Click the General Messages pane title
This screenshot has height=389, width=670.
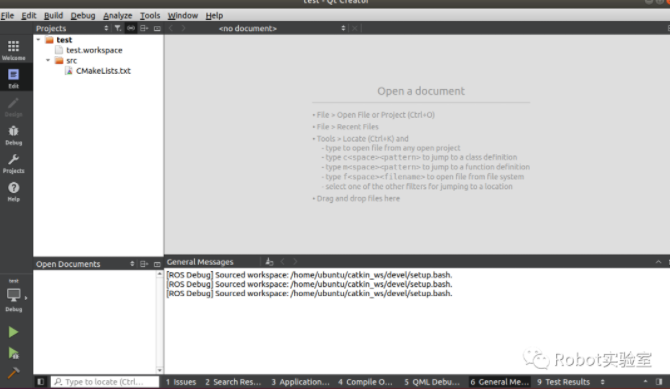200,262
